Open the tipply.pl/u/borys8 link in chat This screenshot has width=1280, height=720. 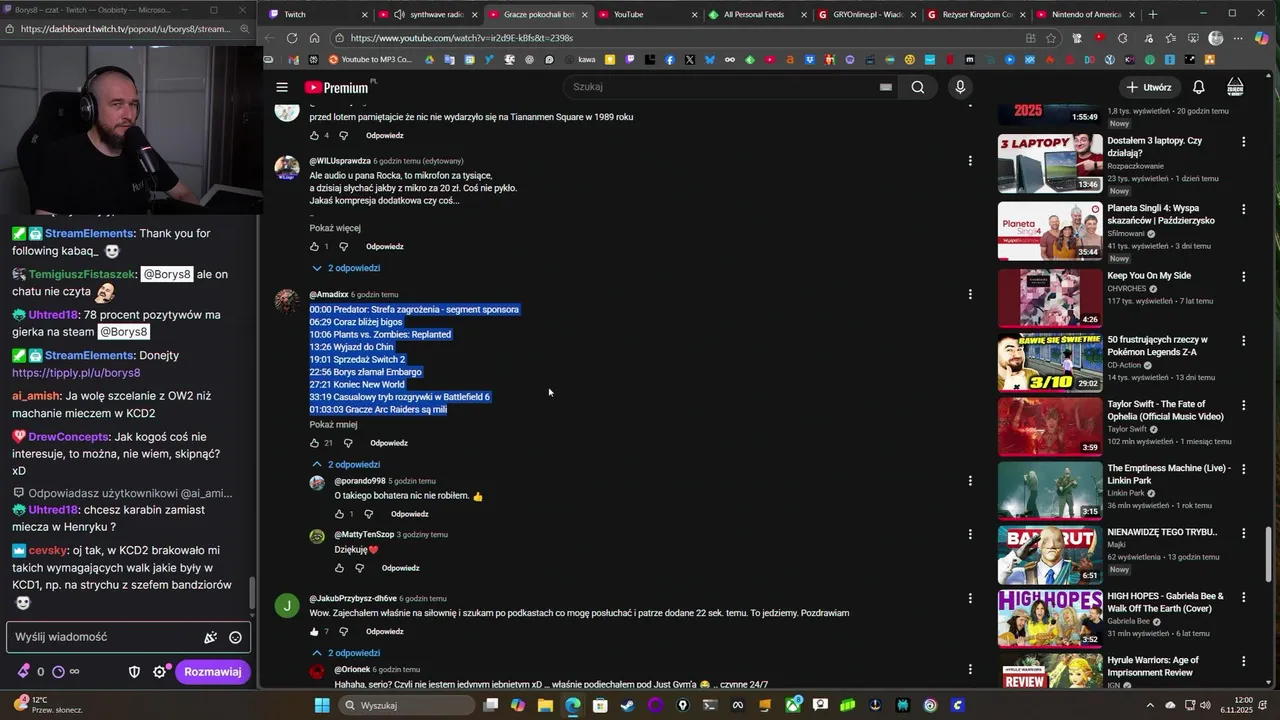[x=76, y=373]
